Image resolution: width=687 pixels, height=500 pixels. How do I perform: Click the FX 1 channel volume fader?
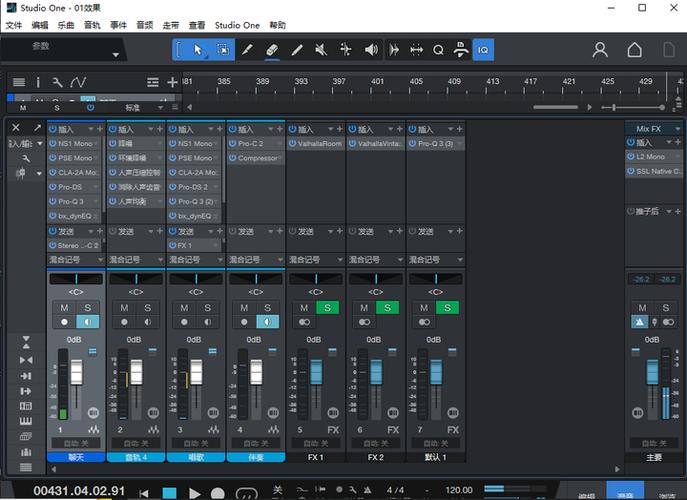point(316,372)
